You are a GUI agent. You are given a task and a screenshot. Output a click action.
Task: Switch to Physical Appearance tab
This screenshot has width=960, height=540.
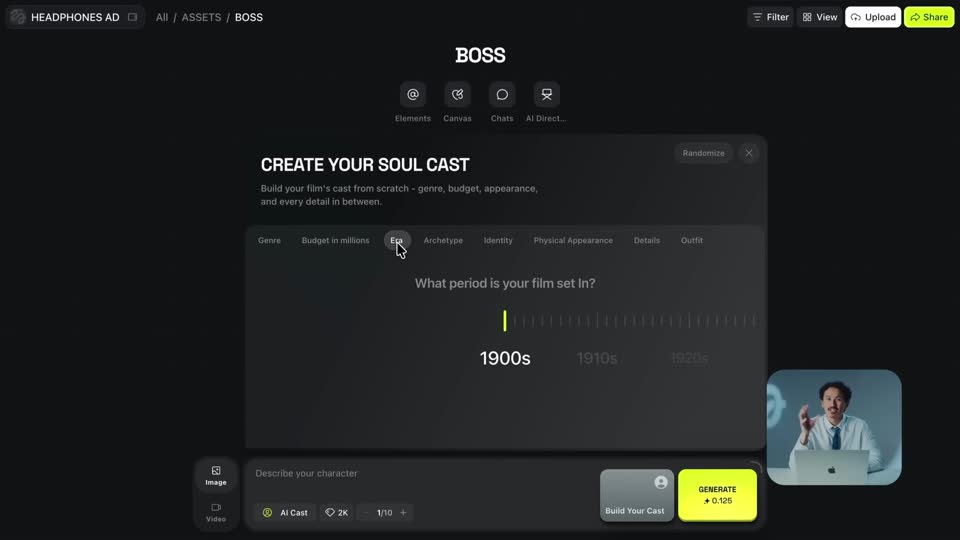(573, 241)
